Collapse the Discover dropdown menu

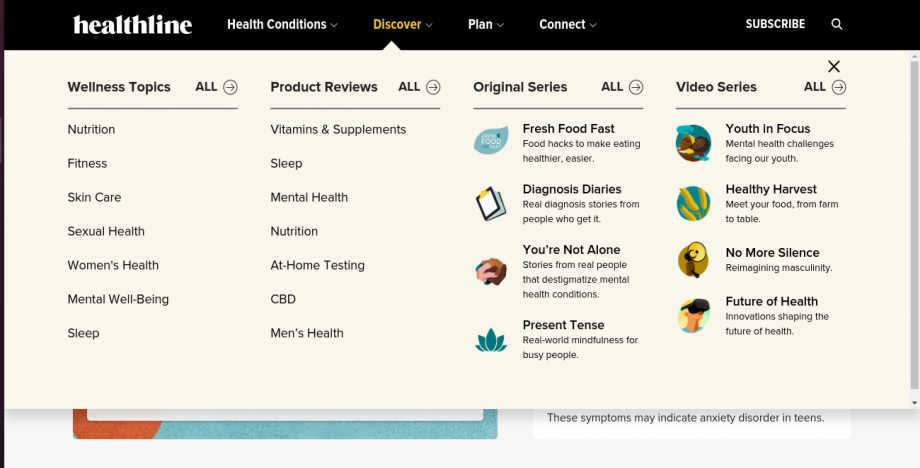pyautogui.click(x=403, y=24)
